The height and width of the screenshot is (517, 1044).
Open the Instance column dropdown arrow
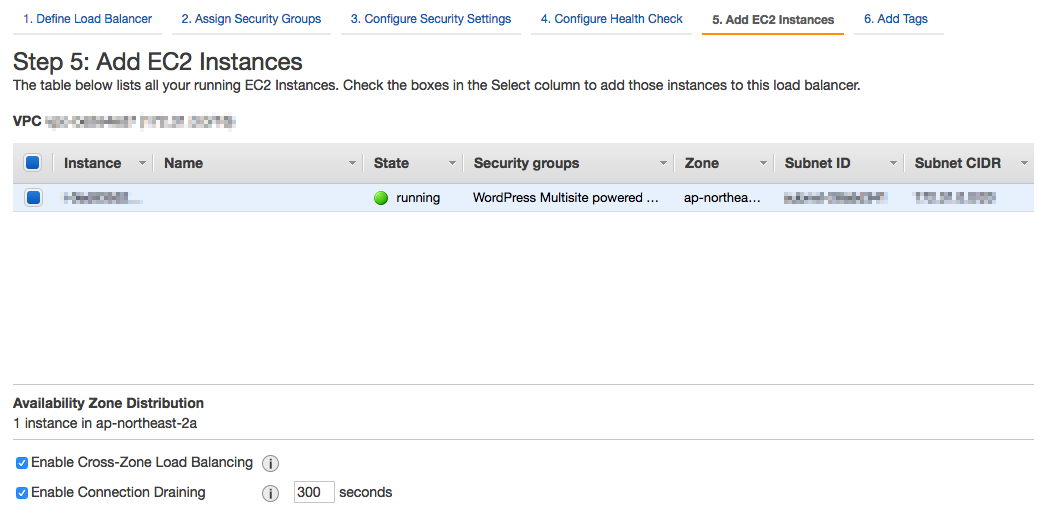coord(142,163)
